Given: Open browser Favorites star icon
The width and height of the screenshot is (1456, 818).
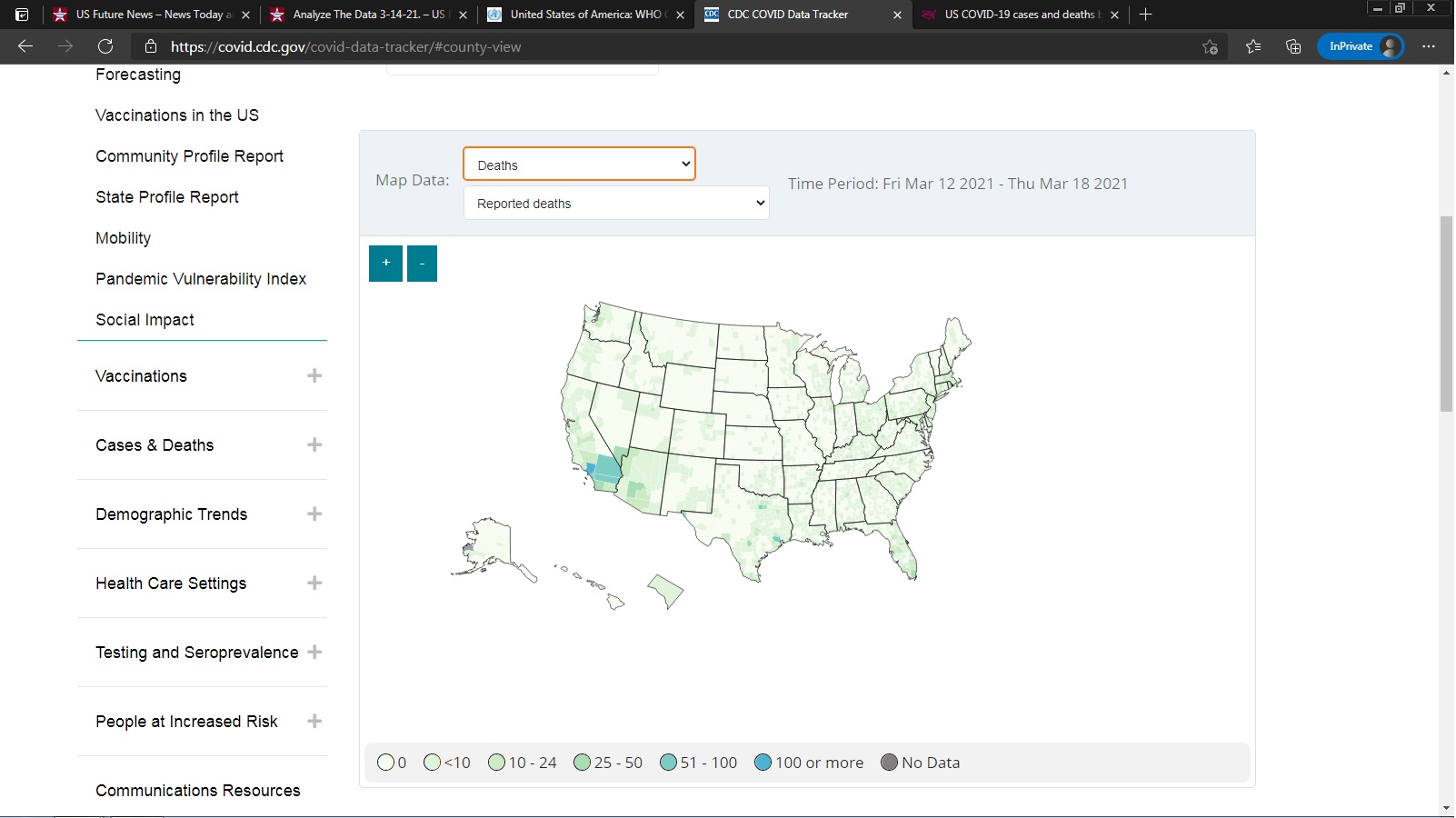Looking at the screenshot, I should coord(1253,46).
